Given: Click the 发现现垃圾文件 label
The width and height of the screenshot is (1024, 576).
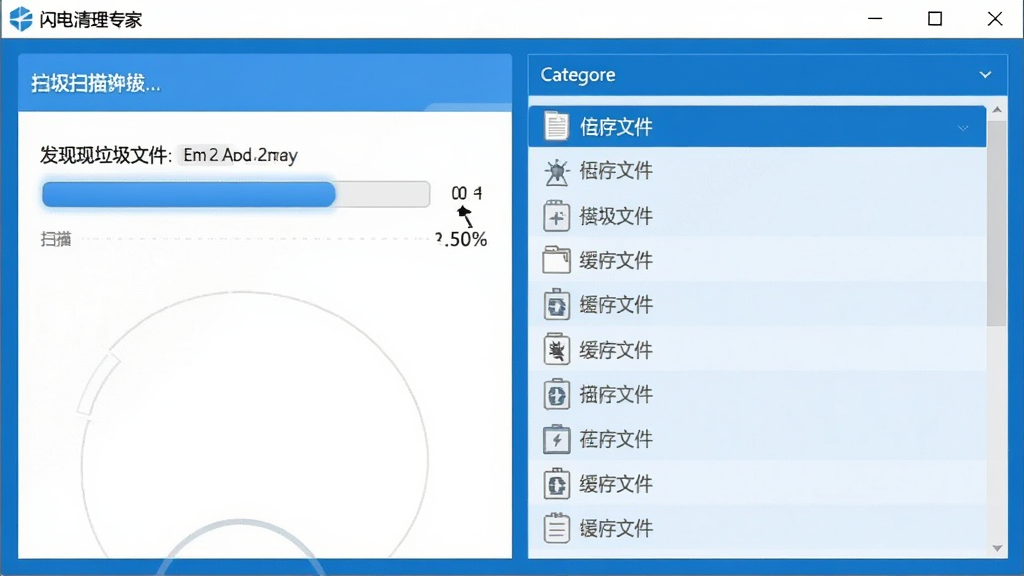Looking at the screenshot, I should tap(105, 155).
